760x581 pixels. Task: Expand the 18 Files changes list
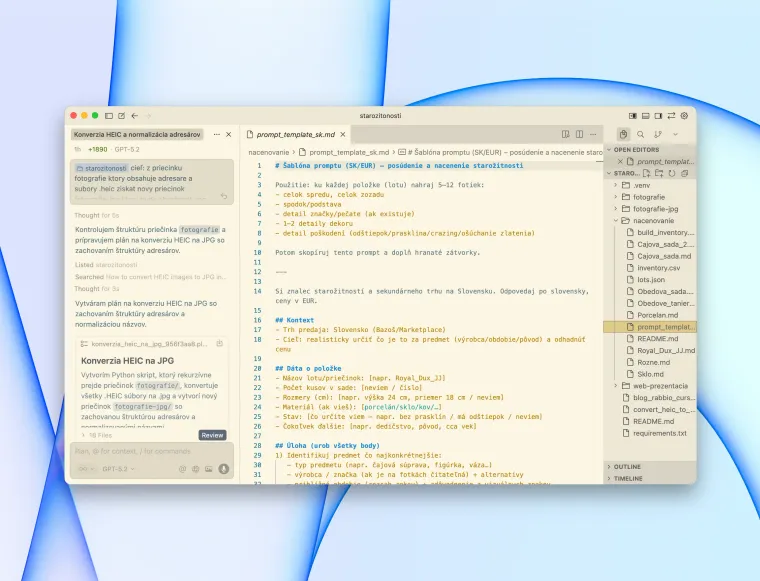[x=97, y=435]
